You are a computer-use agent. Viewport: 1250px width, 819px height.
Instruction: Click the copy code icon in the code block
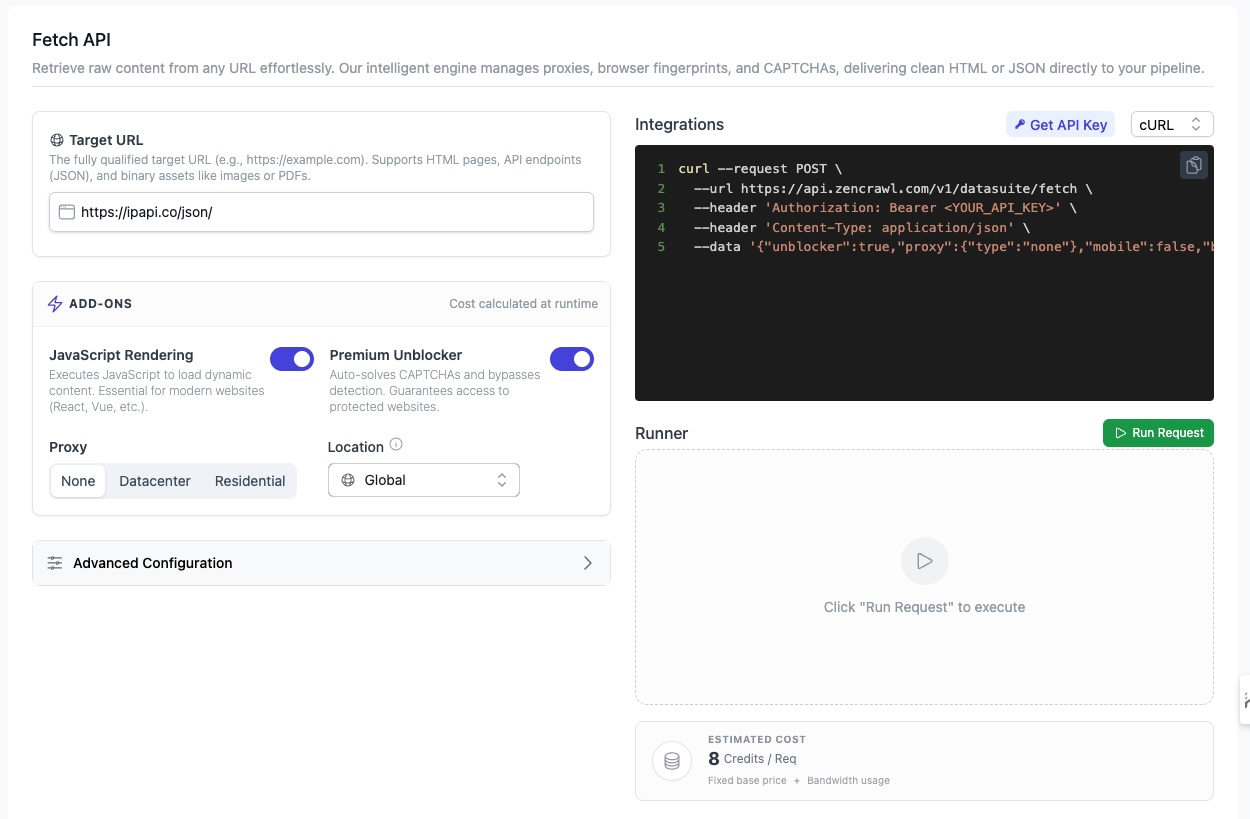tap(1193, 166)
